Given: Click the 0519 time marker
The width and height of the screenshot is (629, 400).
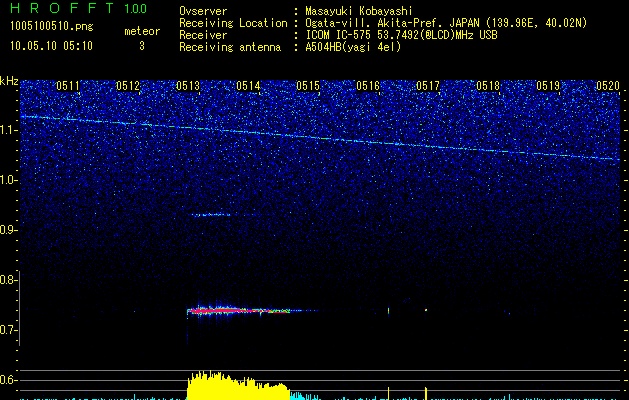Looking at the screenshot, I should pyautogui.click(x=548, y=86).
